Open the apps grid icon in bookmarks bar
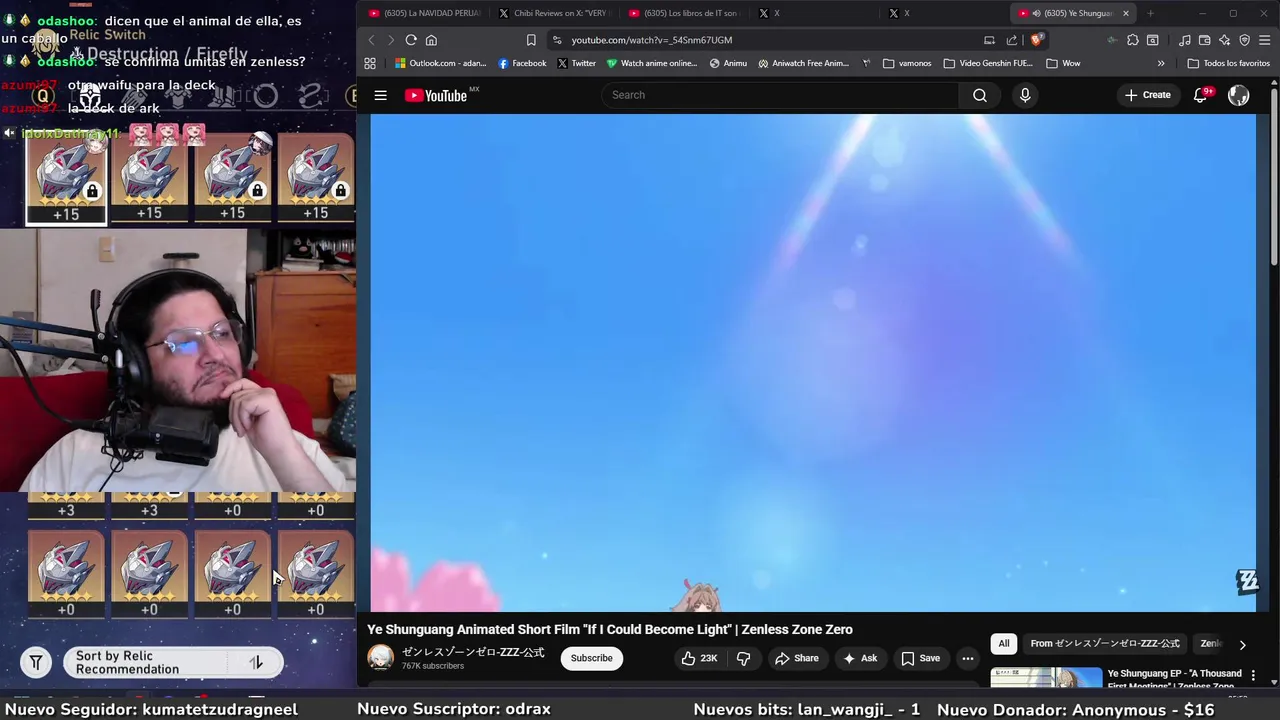Image resolution: width=1280 pixels, height=720 pixels. (370, 63)
